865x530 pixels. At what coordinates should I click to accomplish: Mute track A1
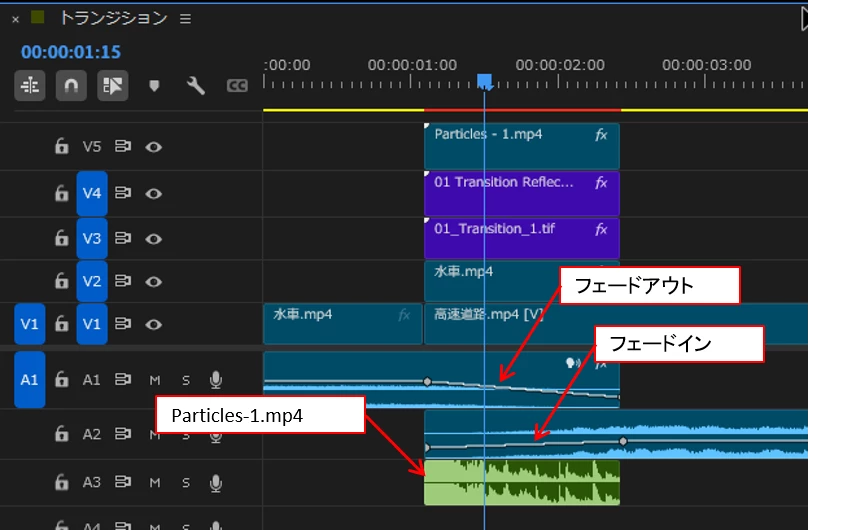tap(154, 380)
